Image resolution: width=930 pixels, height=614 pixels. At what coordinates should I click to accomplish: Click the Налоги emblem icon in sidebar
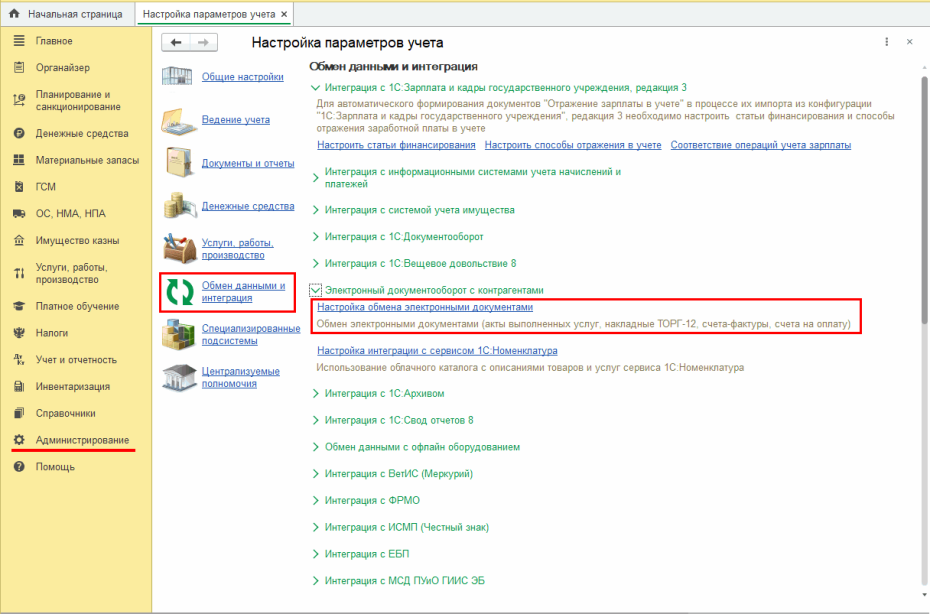[19, 333]
